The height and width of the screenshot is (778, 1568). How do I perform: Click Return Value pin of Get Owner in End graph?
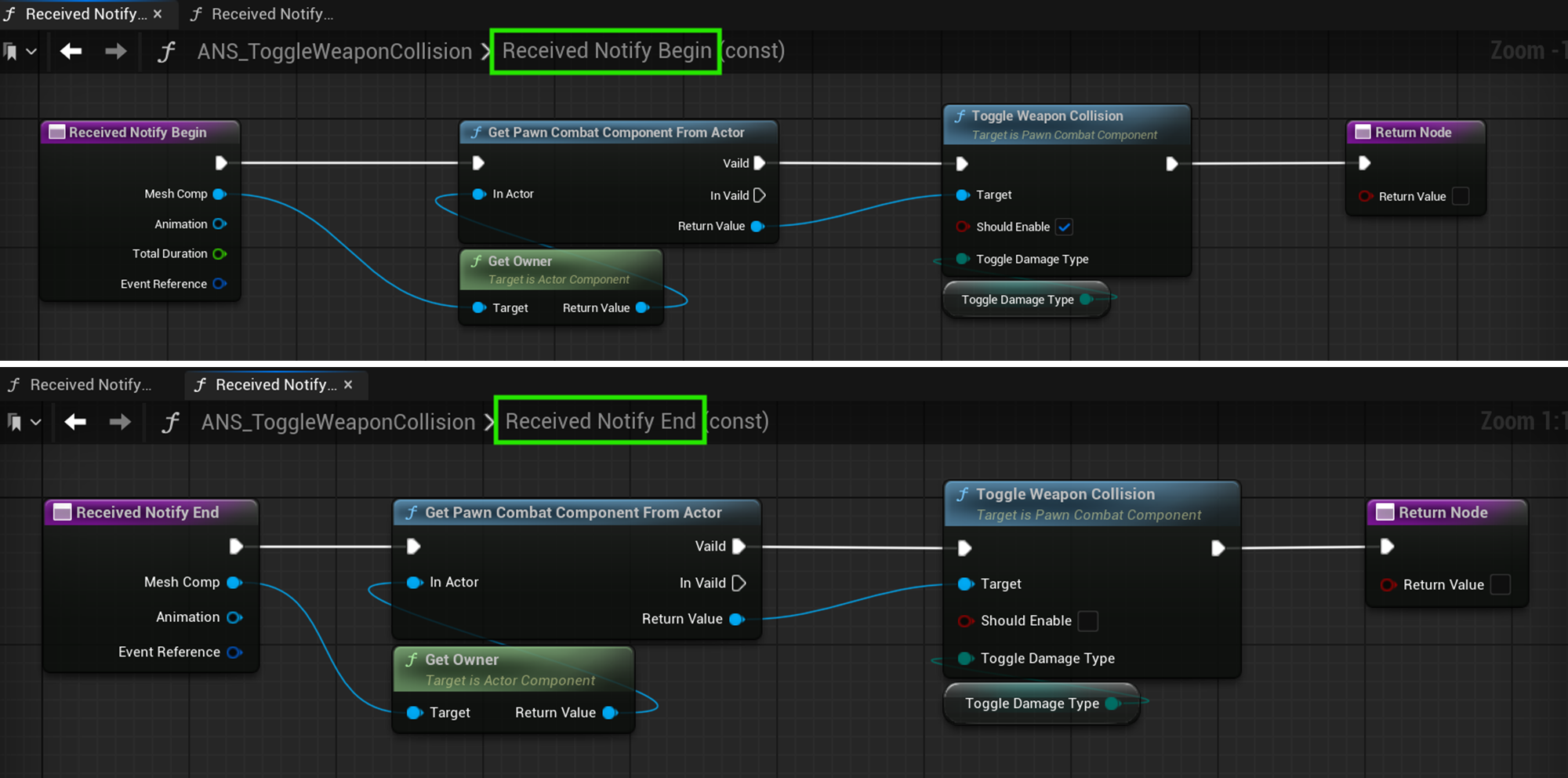point(610,713)
